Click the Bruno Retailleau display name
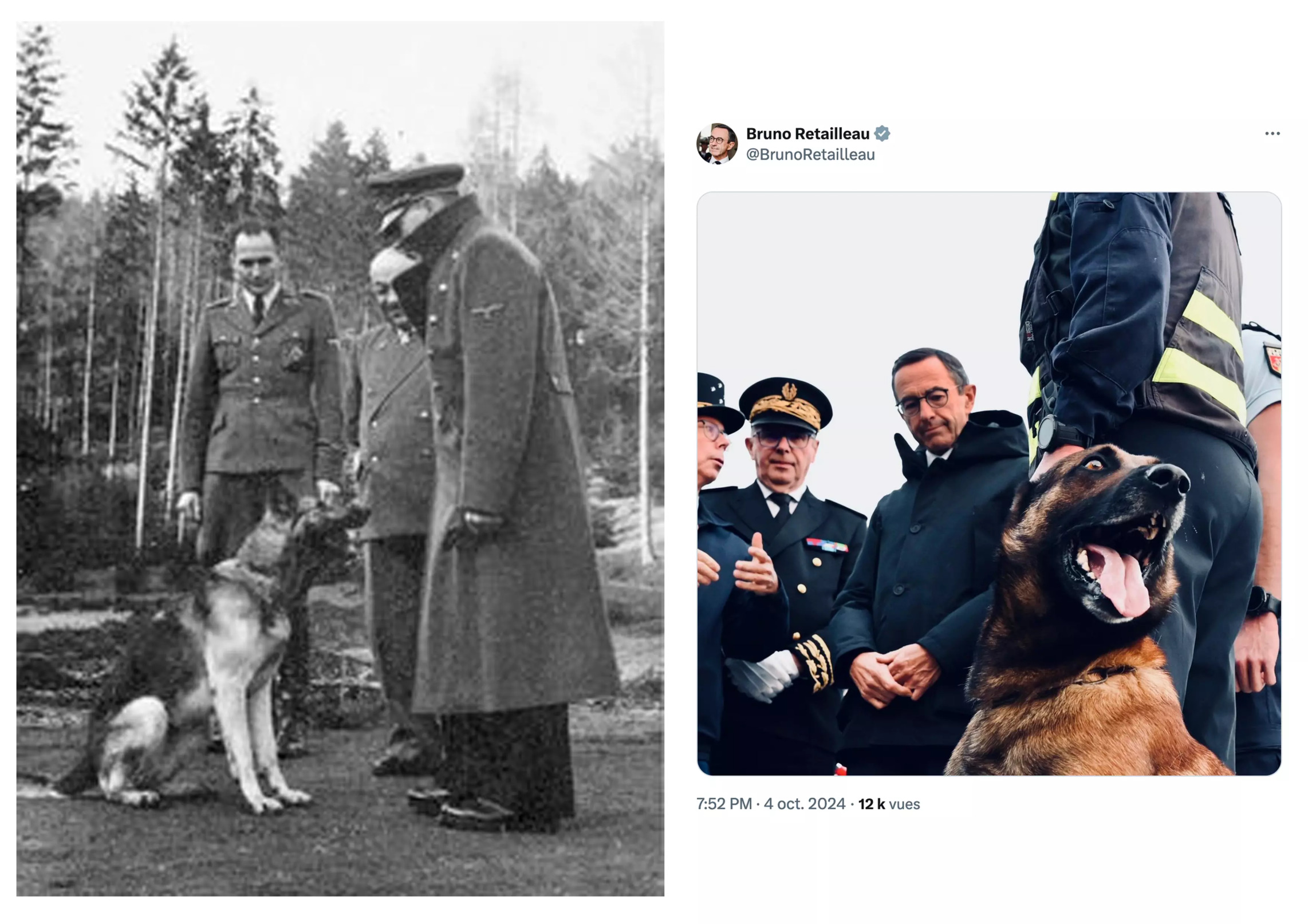1308x924 pixels. [x=807, y=134]
